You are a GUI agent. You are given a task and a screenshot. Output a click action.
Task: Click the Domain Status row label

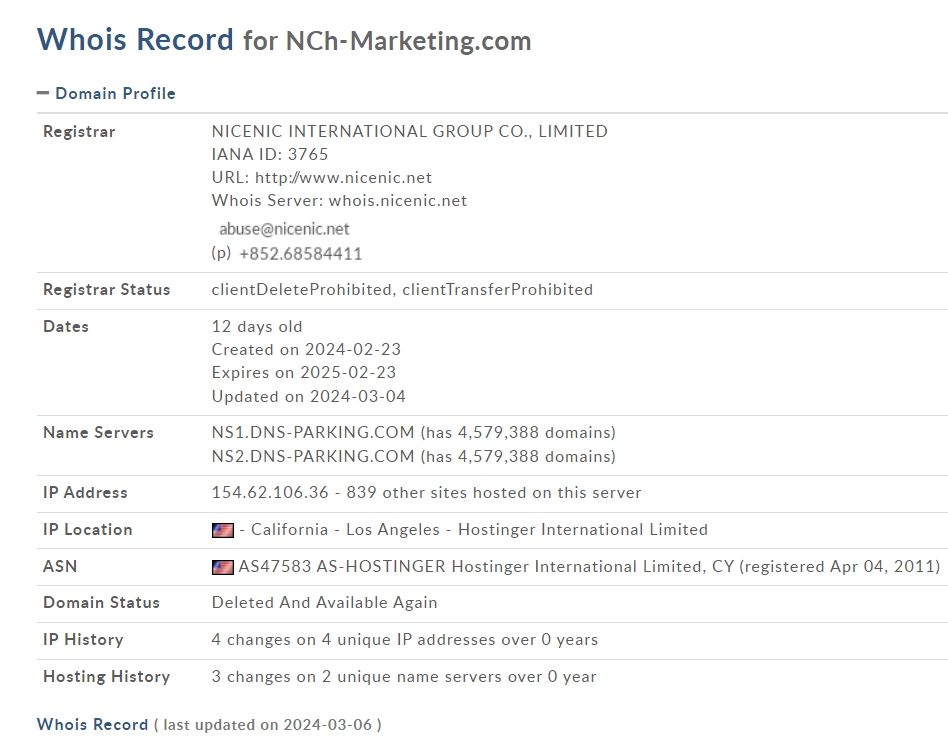[x=102, y=603]
